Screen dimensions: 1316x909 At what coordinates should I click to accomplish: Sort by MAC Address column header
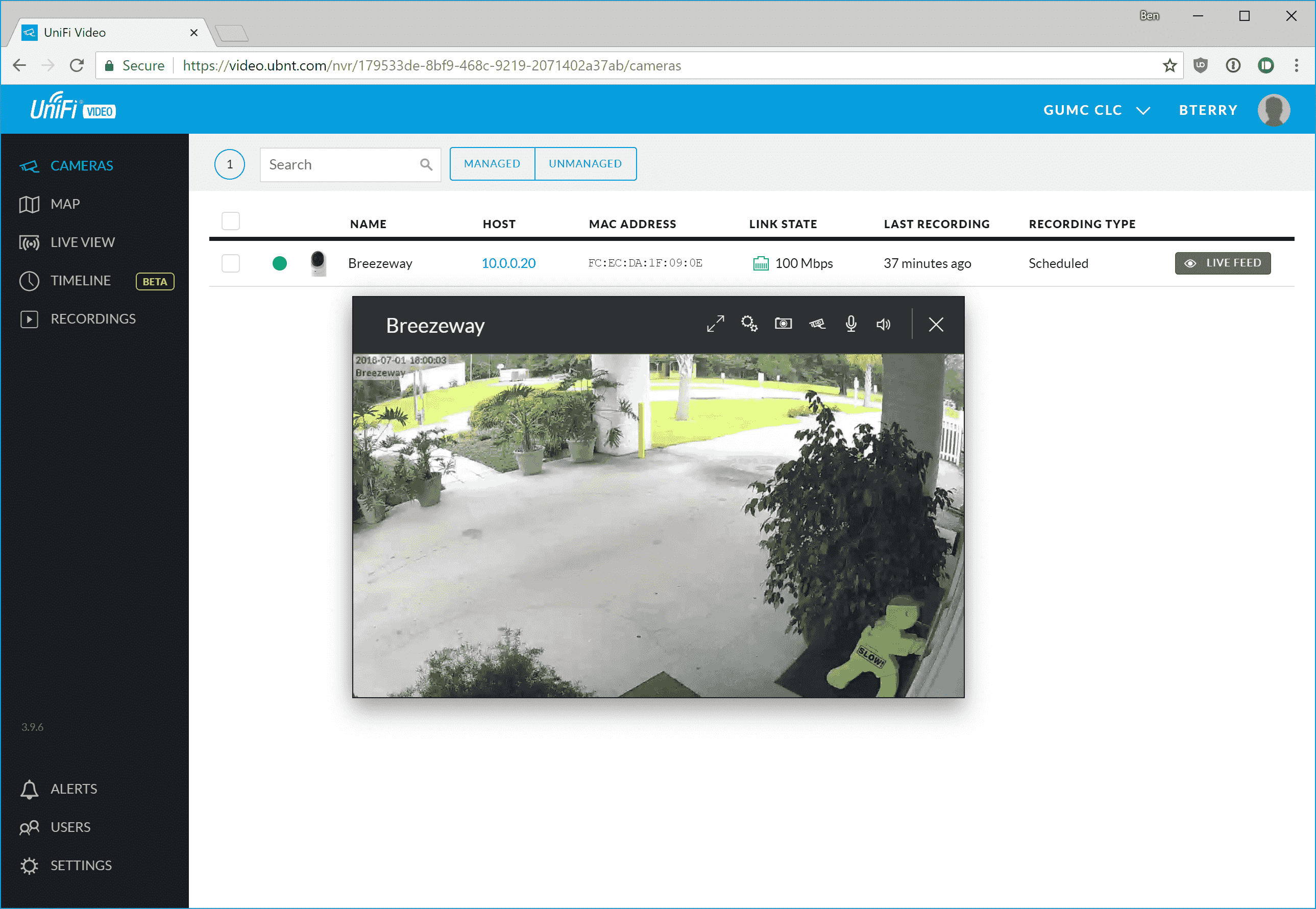coord(632,225)
